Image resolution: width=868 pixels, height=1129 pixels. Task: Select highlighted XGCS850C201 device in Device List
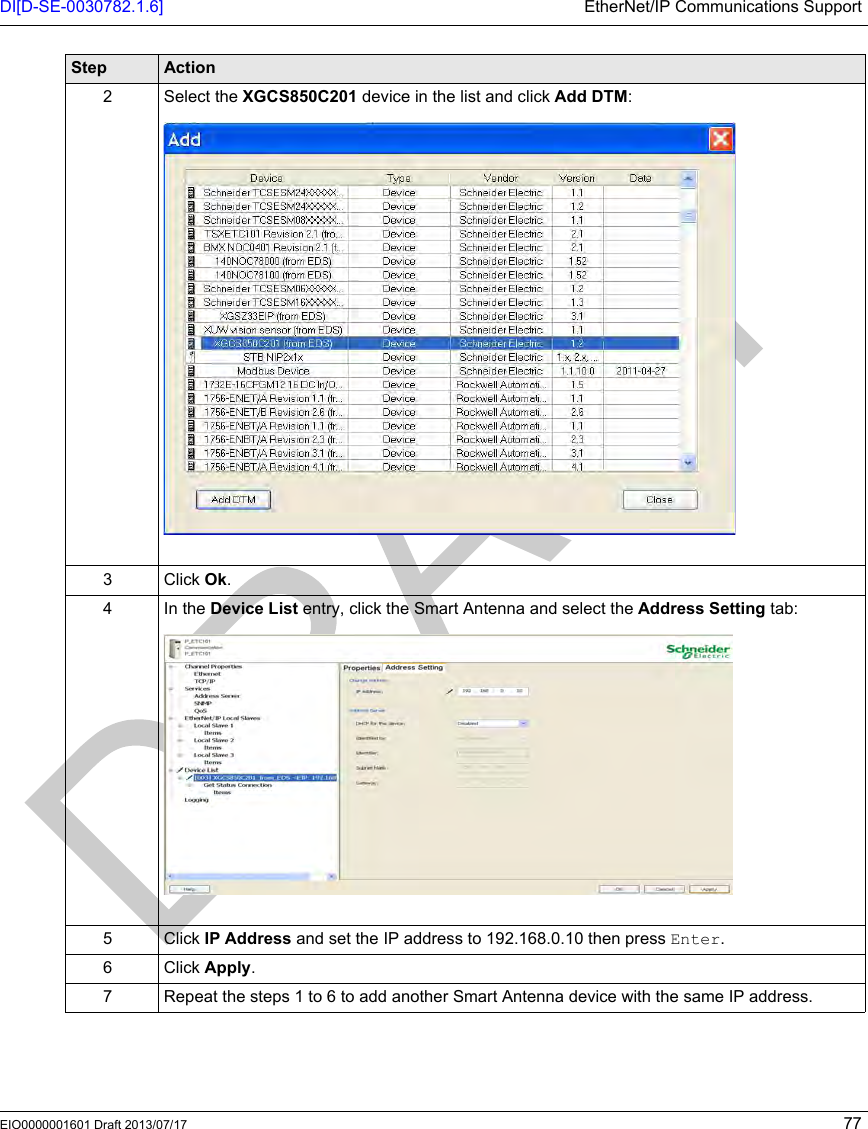pos(265,778)
